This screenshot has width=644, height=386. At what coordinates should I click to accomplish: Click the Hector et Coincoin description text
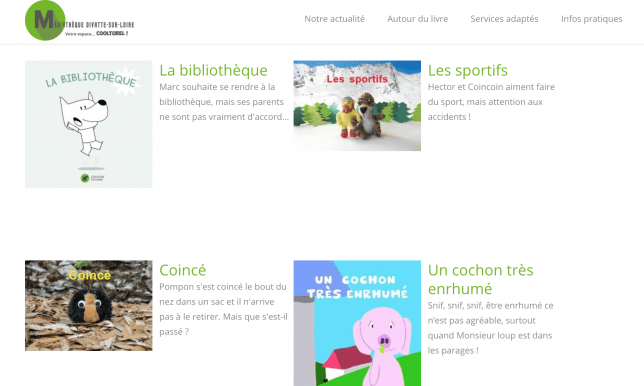point(491,102)
